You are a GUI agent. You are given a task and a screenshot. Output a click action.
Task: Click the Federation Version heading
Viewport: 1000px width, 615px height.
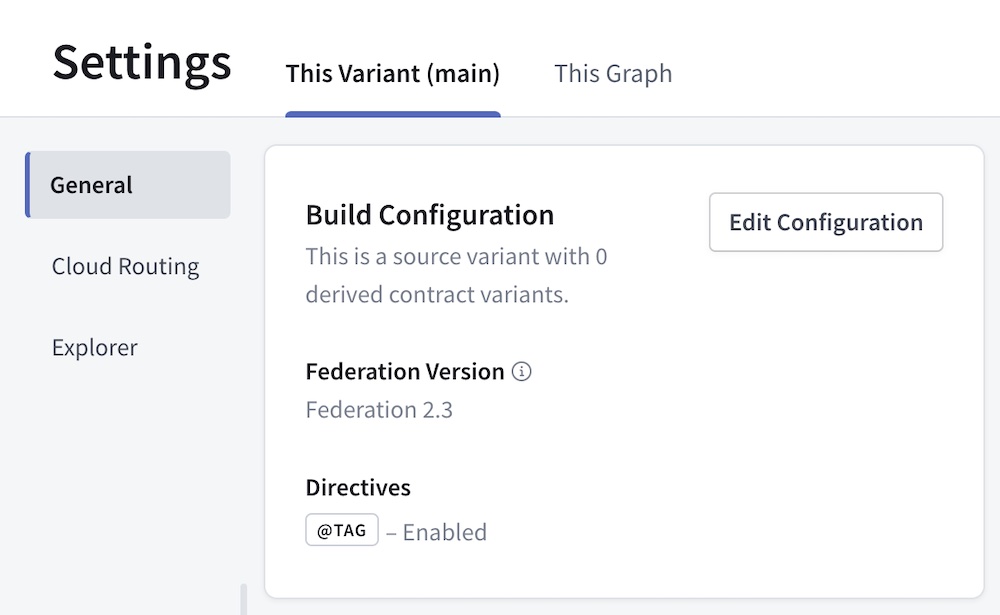404,371
